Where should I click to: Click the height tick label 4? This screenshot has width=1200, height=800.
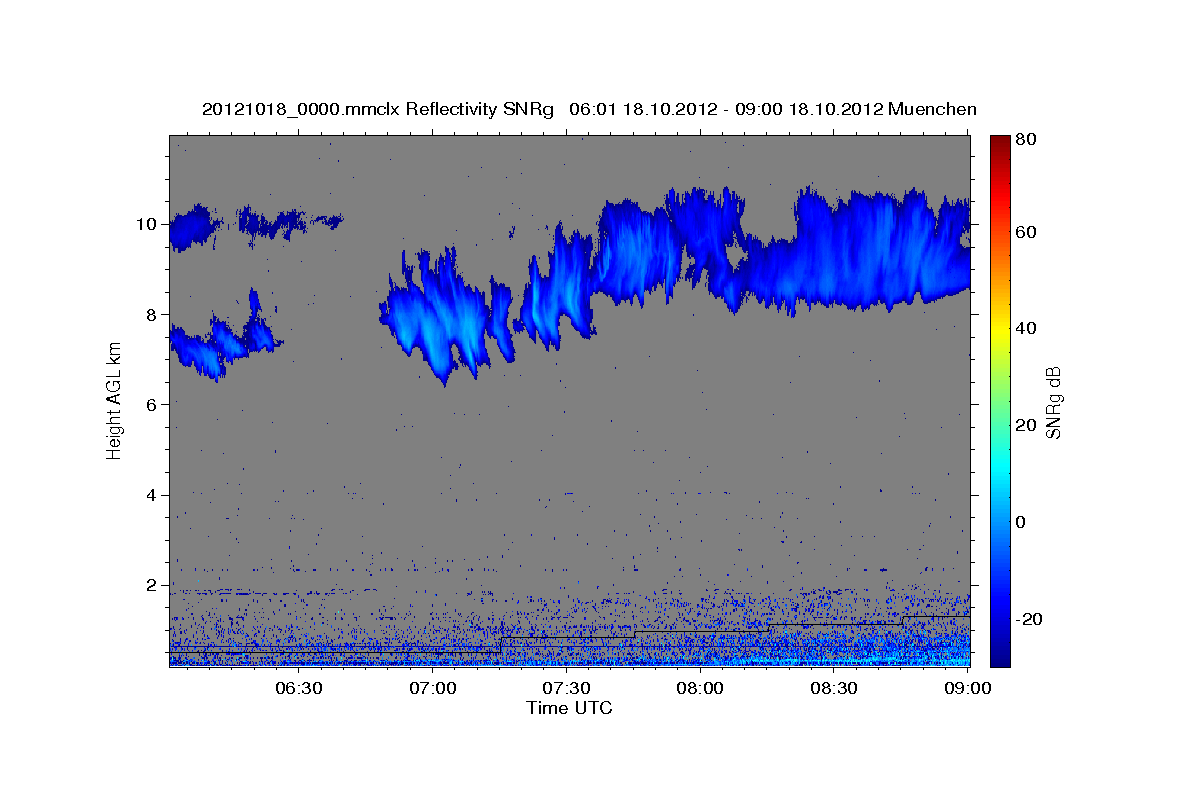151,495
